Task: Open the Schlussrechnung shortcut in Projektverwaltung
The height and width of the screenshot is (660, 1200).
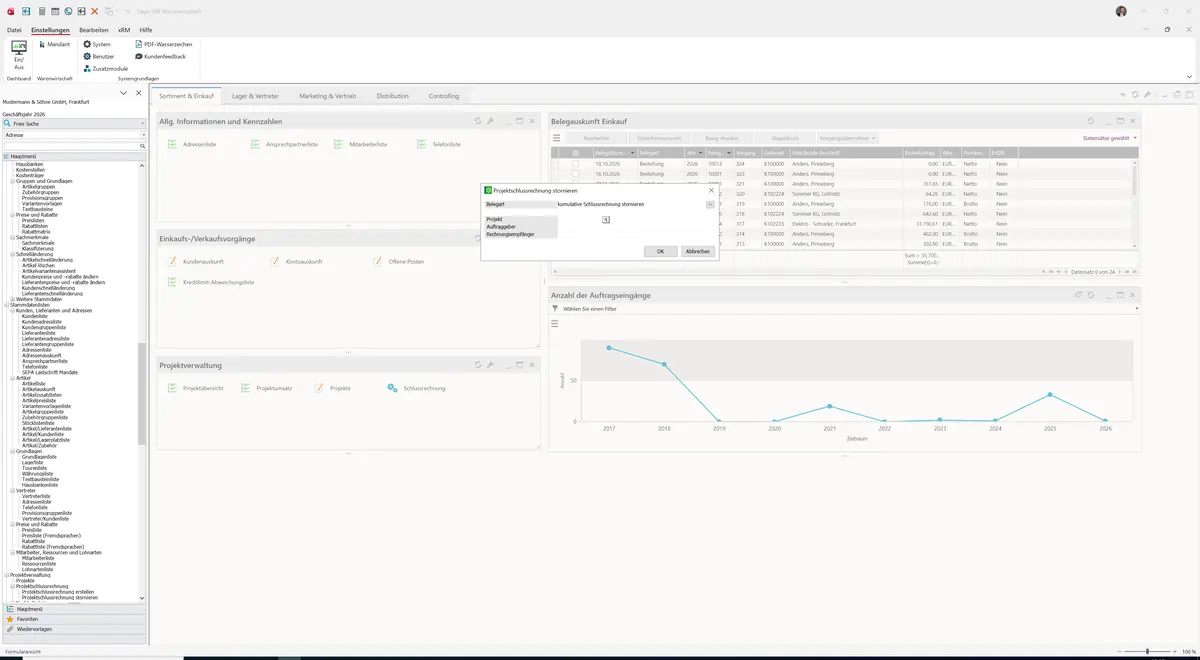Action: coord(417,388)
